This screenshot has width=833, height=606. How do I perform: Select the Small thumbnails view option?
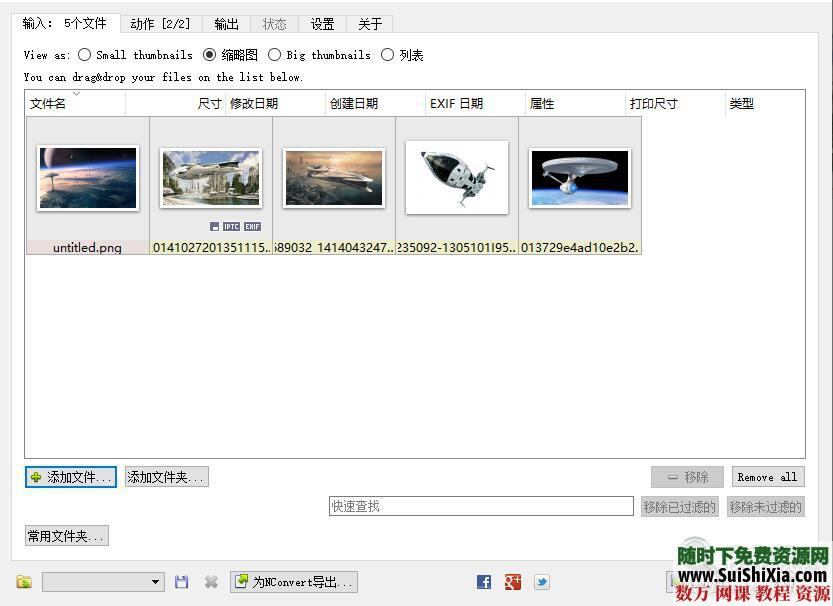click(84, 55)
